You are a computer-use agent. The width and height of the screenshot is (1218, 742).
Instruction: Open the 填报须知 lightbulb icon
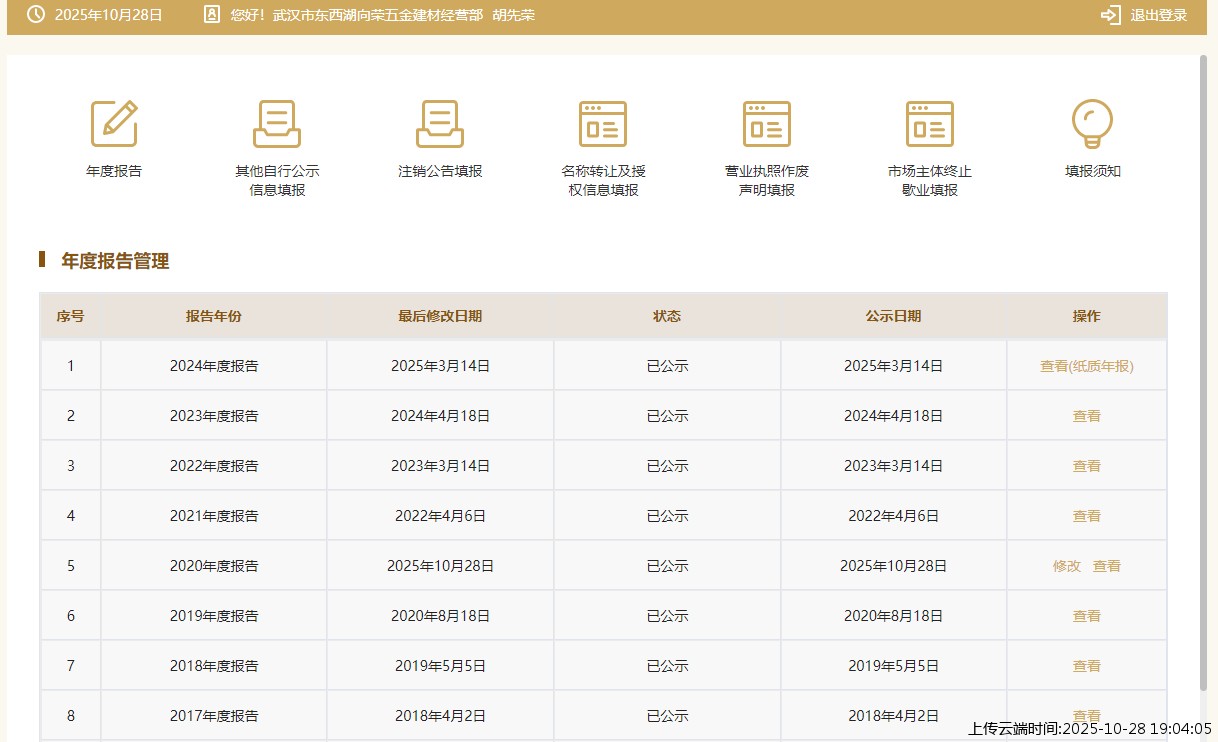[1092, 124]
